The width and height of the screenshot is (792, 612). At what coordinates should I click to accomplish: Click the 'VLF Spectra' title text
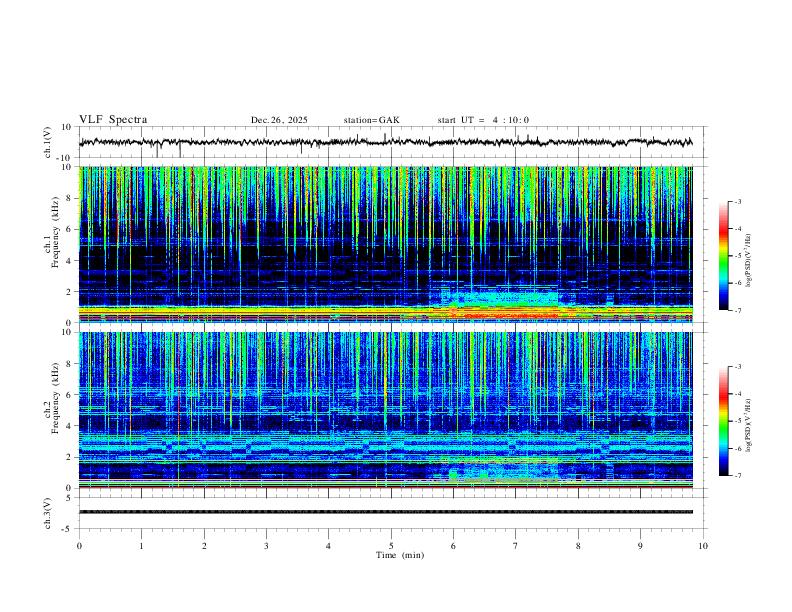point(113,120)
